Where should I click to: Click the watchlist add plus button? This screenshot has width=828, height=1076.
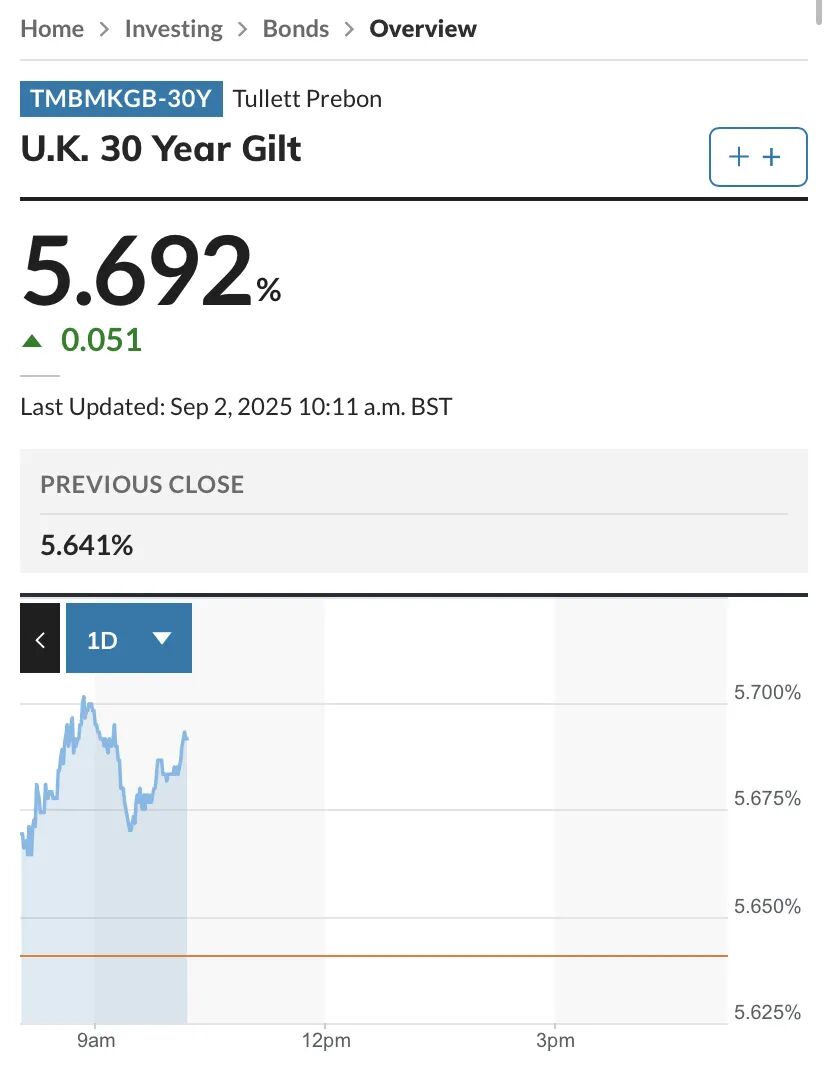757,157
